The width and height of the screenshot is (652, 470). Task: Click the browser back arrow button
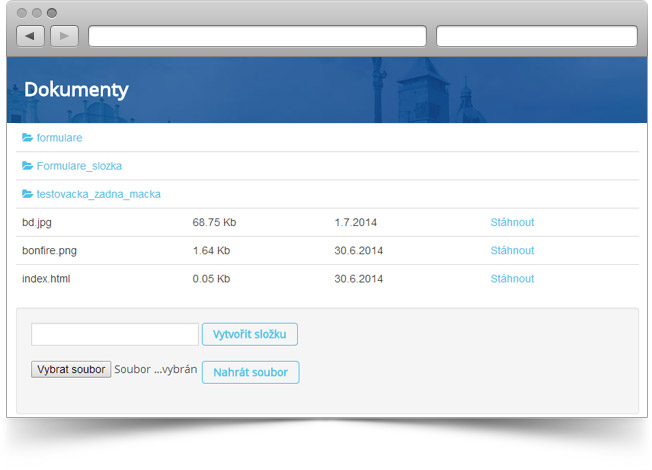[x=31, y=36]
